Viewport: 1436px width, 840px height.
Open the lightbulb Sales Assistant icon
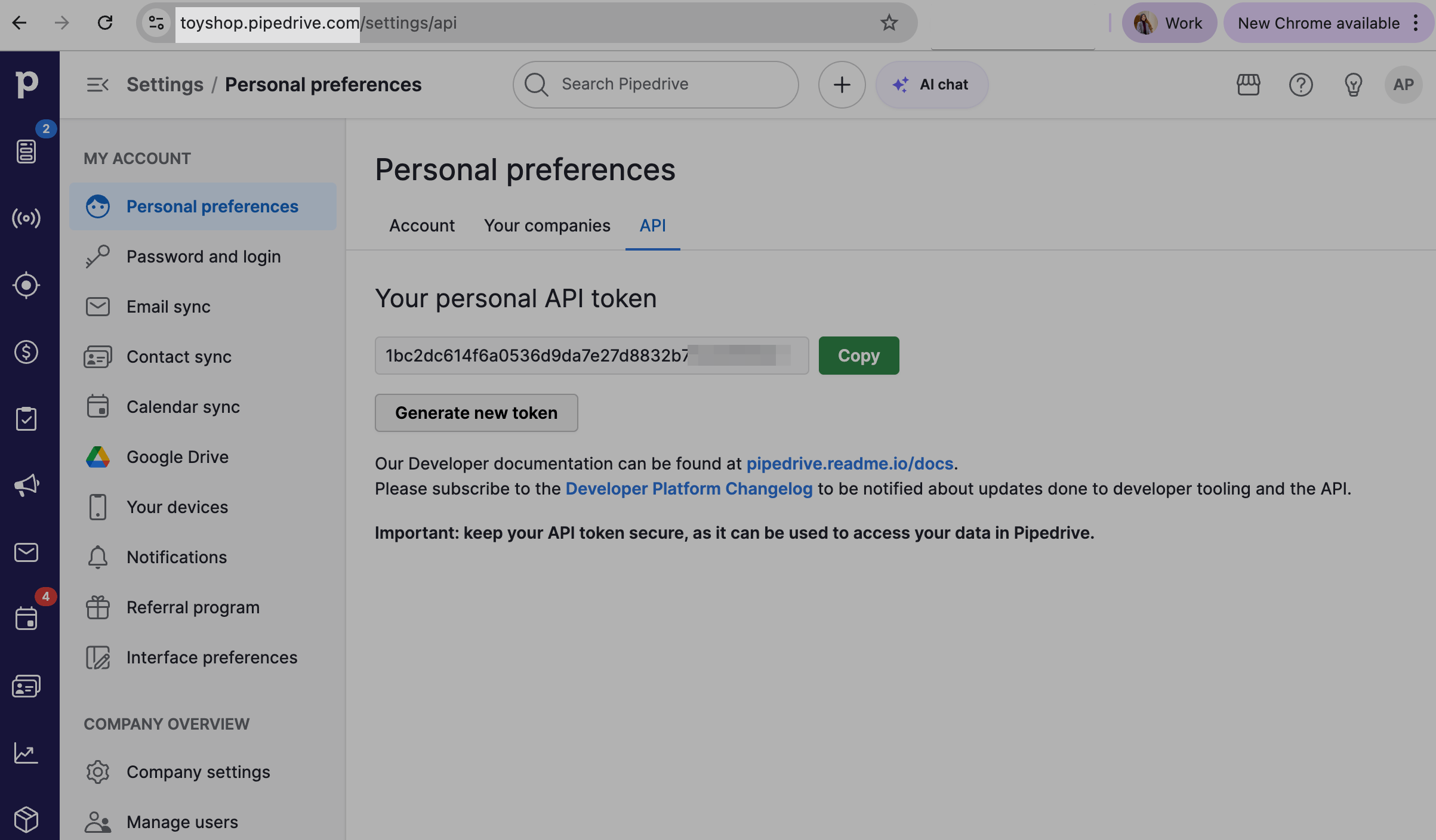(x=1353, y=85)
